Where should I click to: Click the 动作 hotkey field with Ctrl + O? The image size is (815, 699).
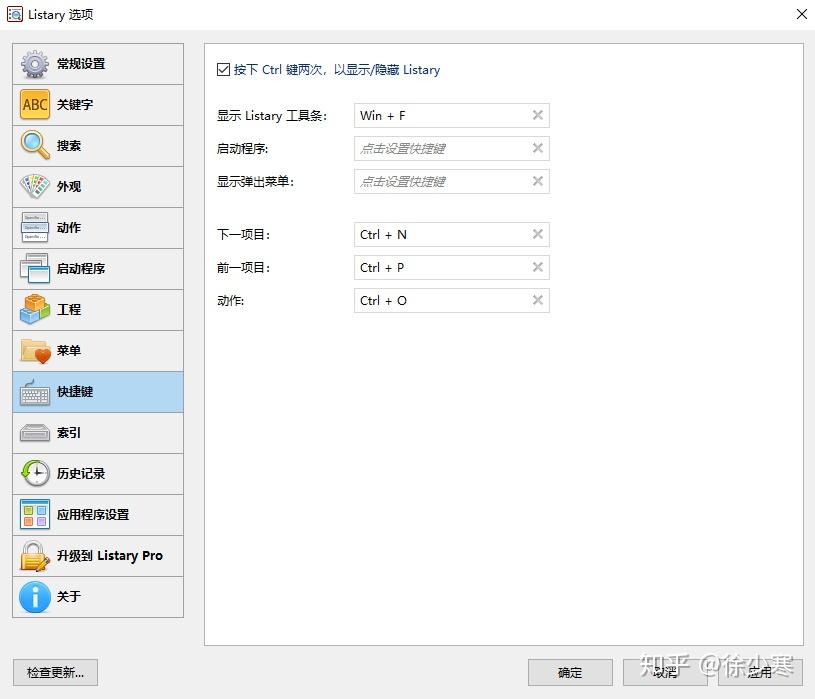pyautogui.click(x=452, y=300)
